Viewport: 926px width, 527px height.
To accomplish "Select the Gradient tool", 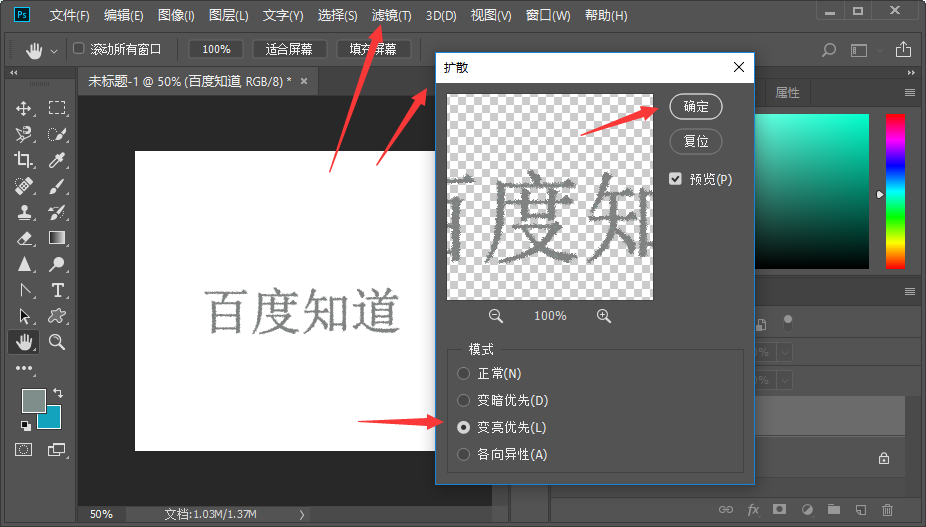I will coord(57,238).
